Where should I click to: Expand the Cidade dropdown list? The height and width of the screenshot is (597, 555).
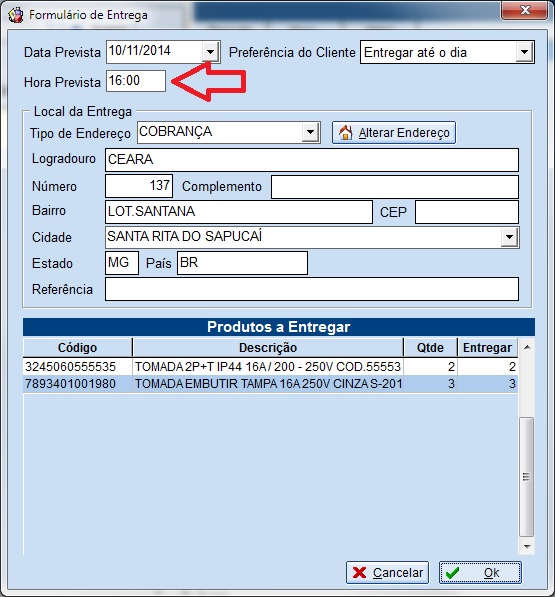[x=509, y=238]
